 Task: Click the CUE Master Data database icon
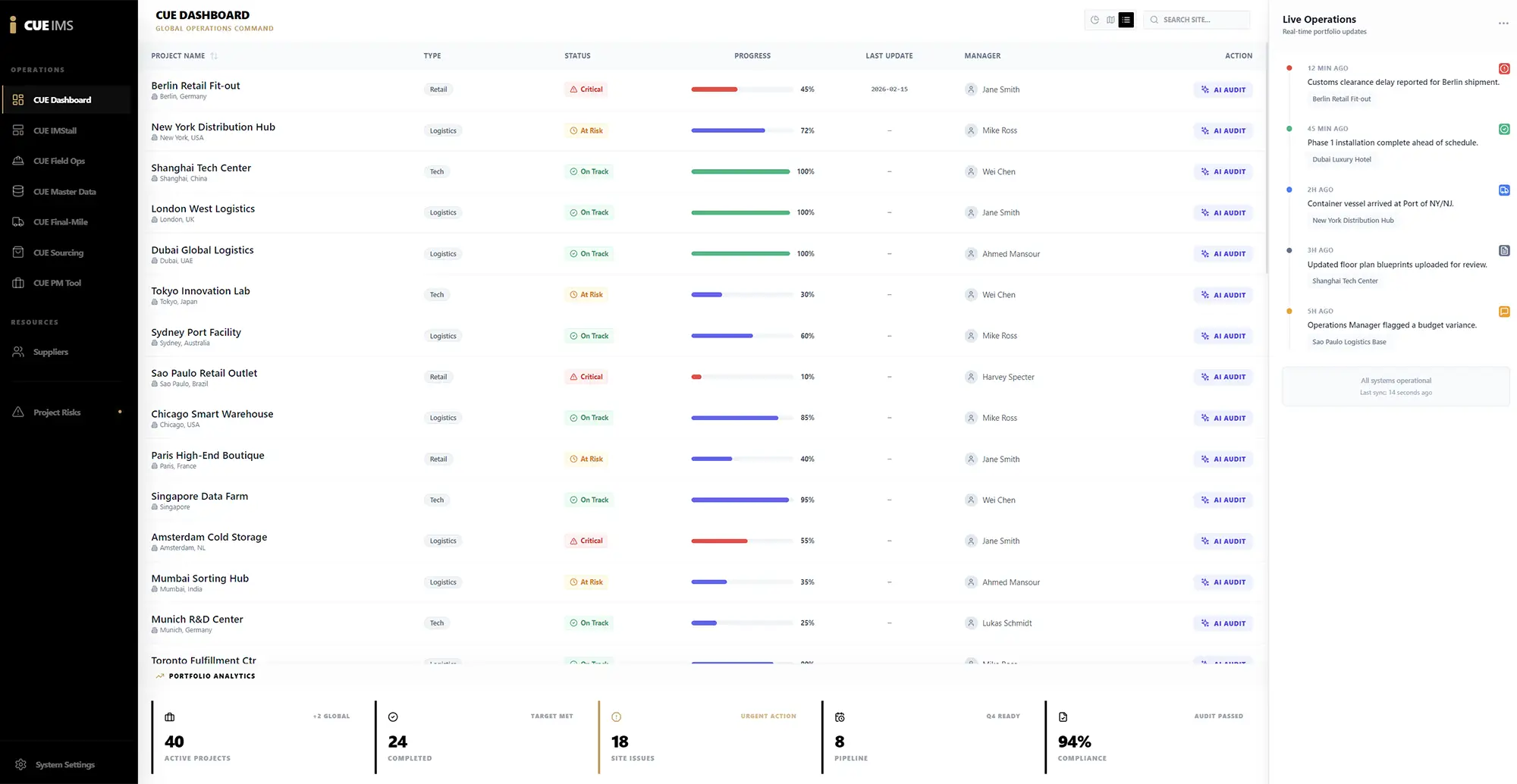coord(18,191)
